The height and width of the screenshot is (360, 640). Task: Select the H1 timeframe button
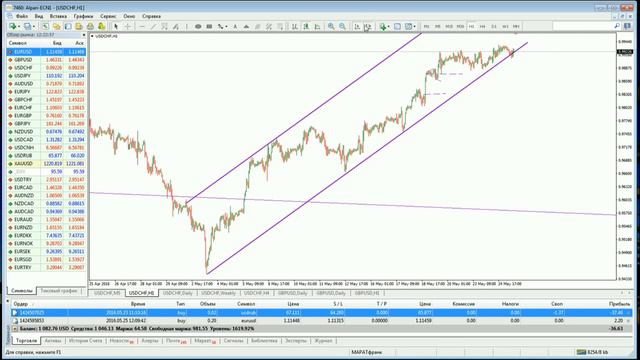(471, 27)
